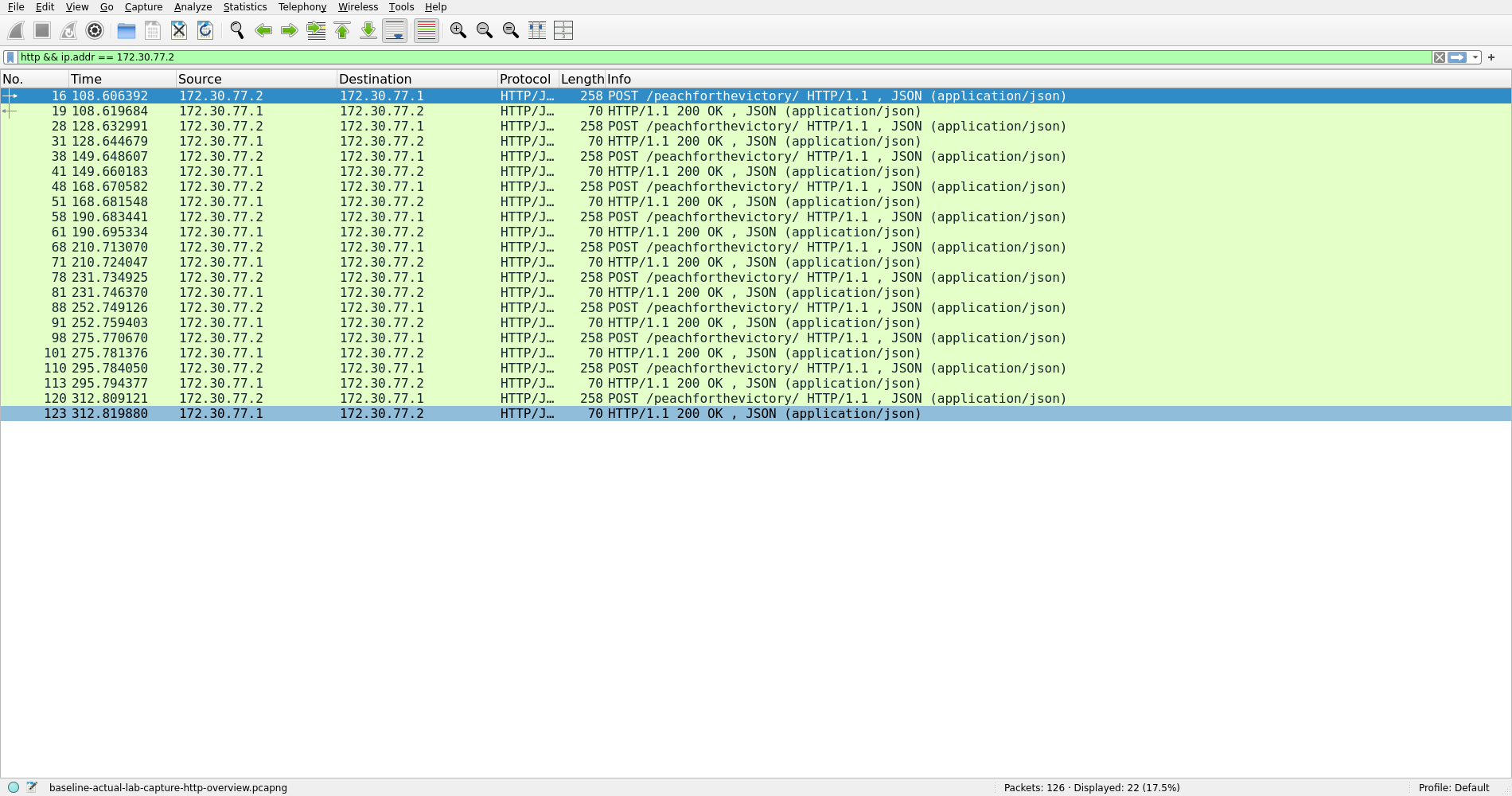Toggle auto-scroll during live capture
The image size is (1512, 796).
tap(395, 30)
